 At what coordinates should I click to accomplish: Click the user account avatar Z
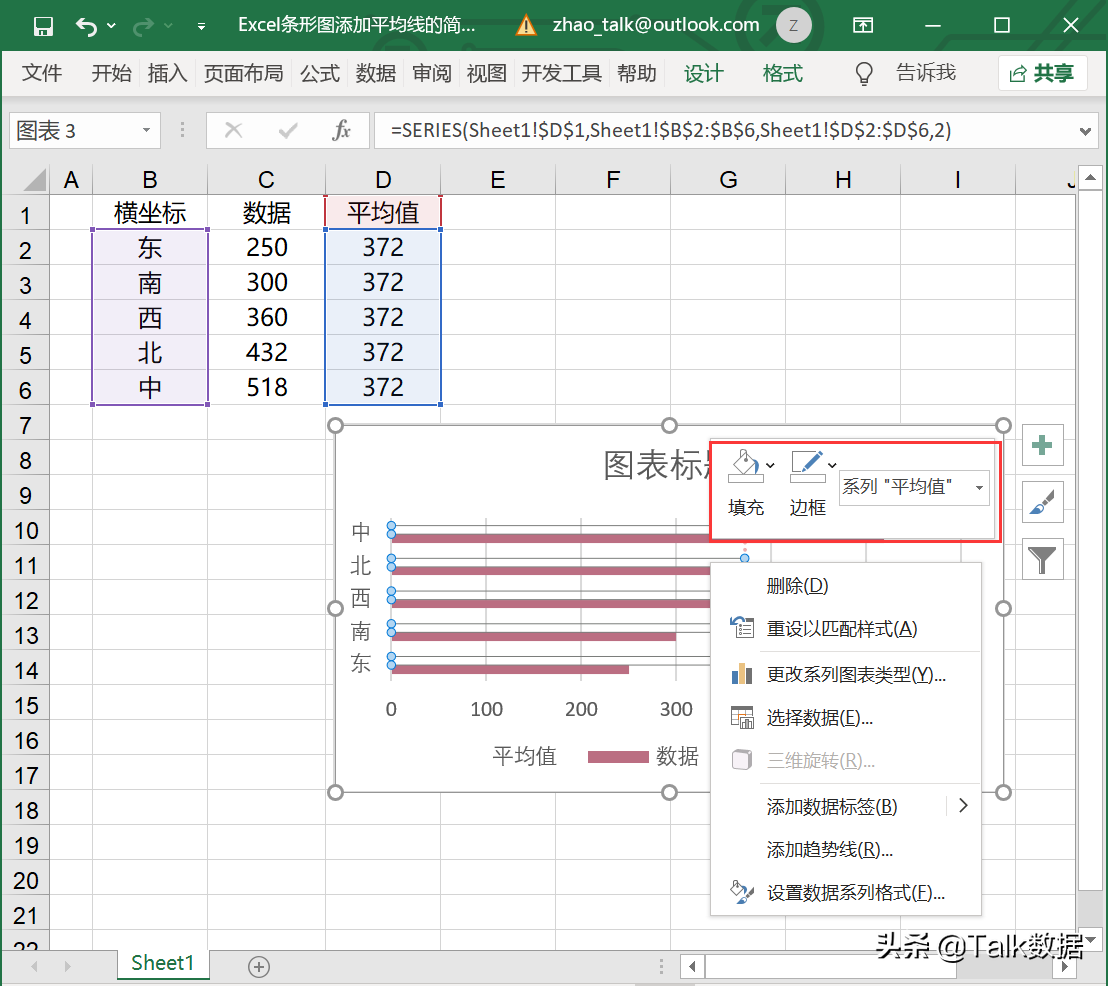pyautogui.click(x=793, y=26)
